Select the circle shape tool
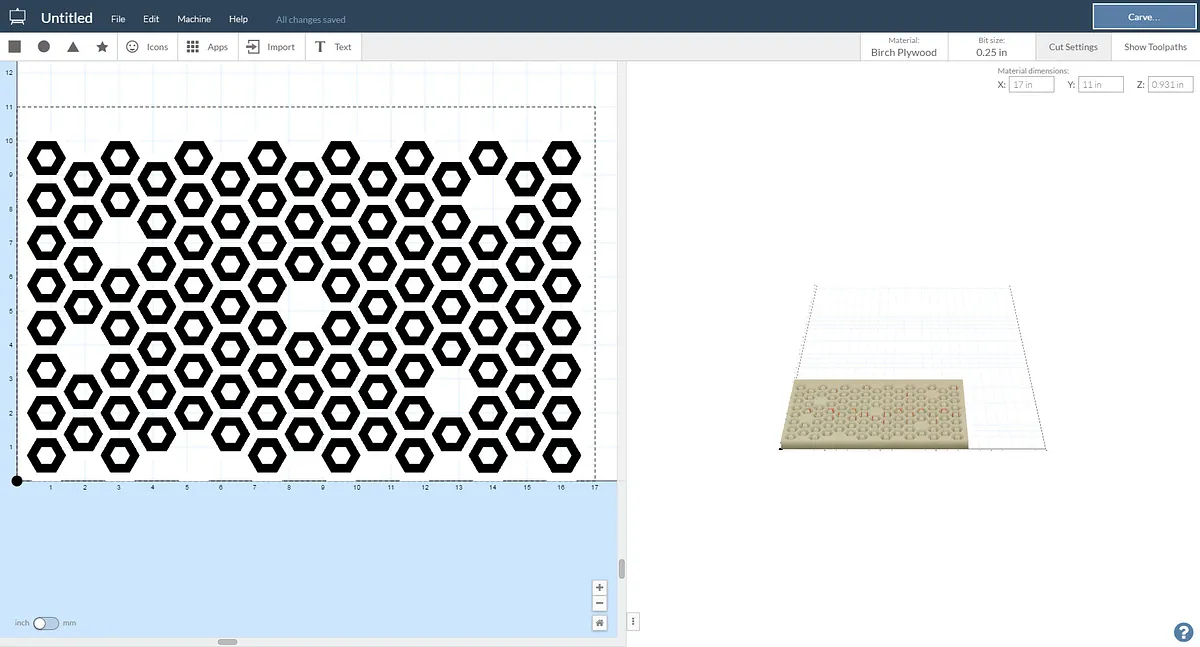 pos(44,47)
